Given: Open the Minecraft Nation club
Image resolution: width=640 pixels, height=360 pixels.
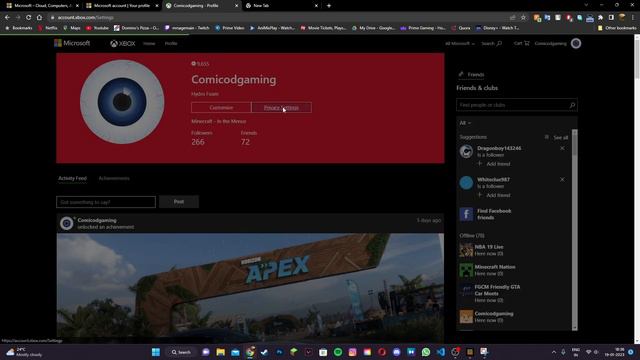Looking at the screenshot, I should 495,267.
